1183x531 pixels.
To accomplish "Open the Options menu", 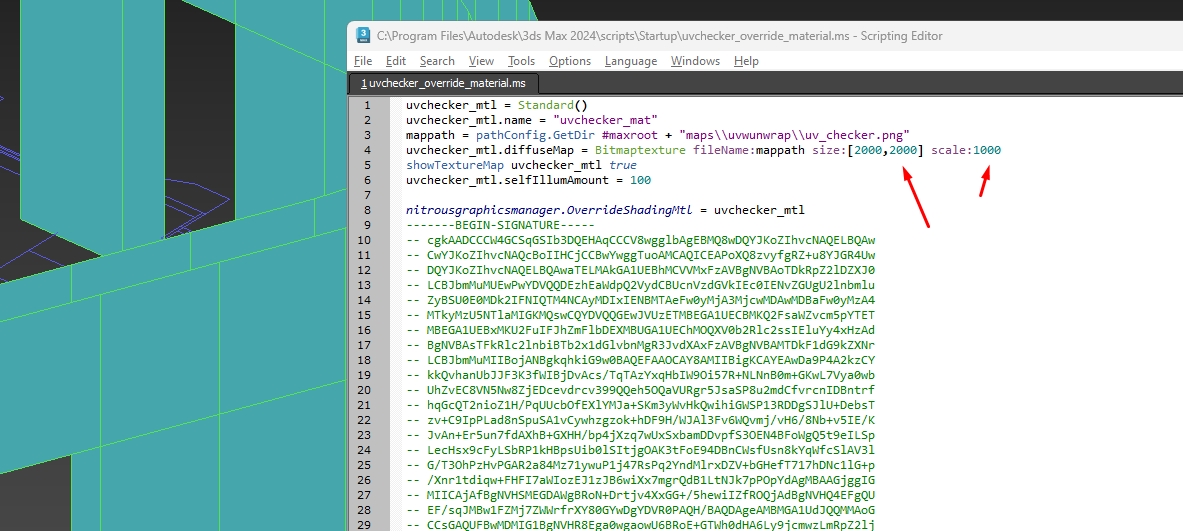I will pyautogui.click(x=570, y=61).
